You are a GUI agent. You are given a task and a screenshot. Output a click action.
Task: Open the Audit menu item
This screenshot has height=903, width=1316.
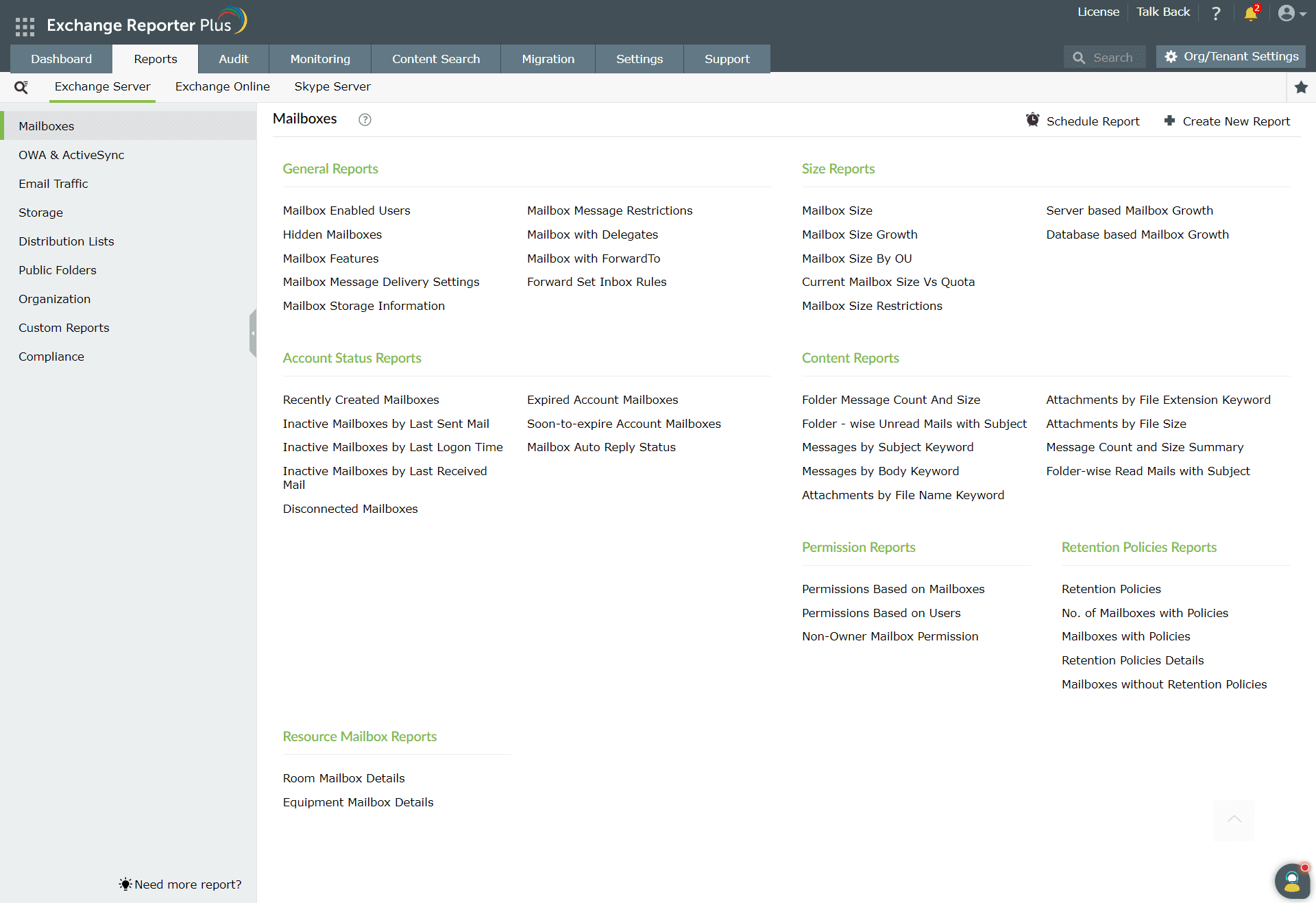click(x=233, y=58)
